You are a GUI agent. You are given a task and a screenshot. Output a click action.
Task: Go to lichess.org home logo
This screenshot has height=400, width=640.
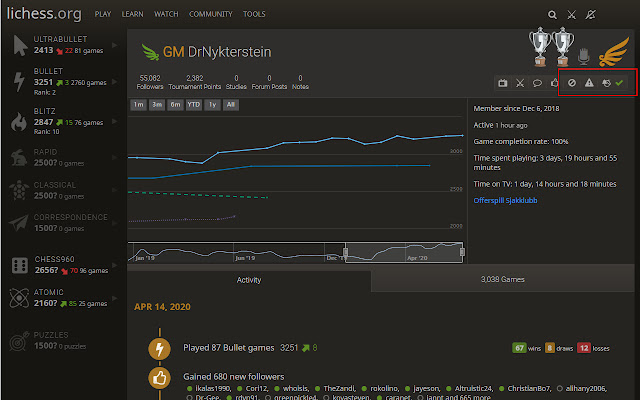point(42,15)
